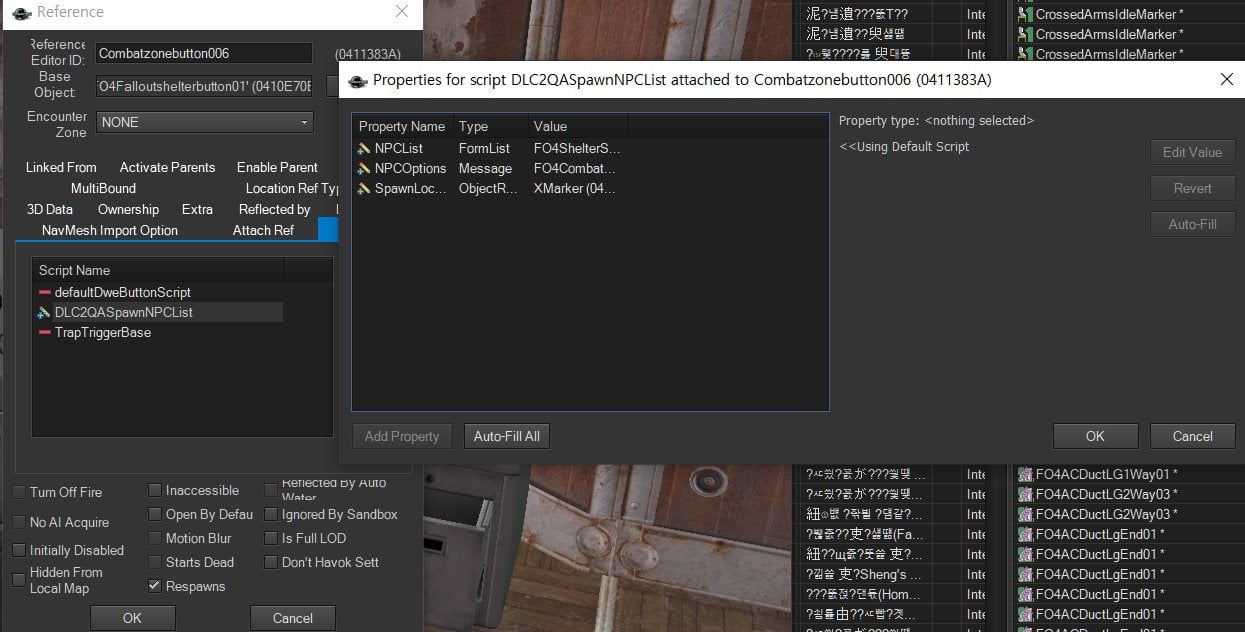
Task: Click the pencil icon of NPCList property
Action: click(x=364, y=148)
